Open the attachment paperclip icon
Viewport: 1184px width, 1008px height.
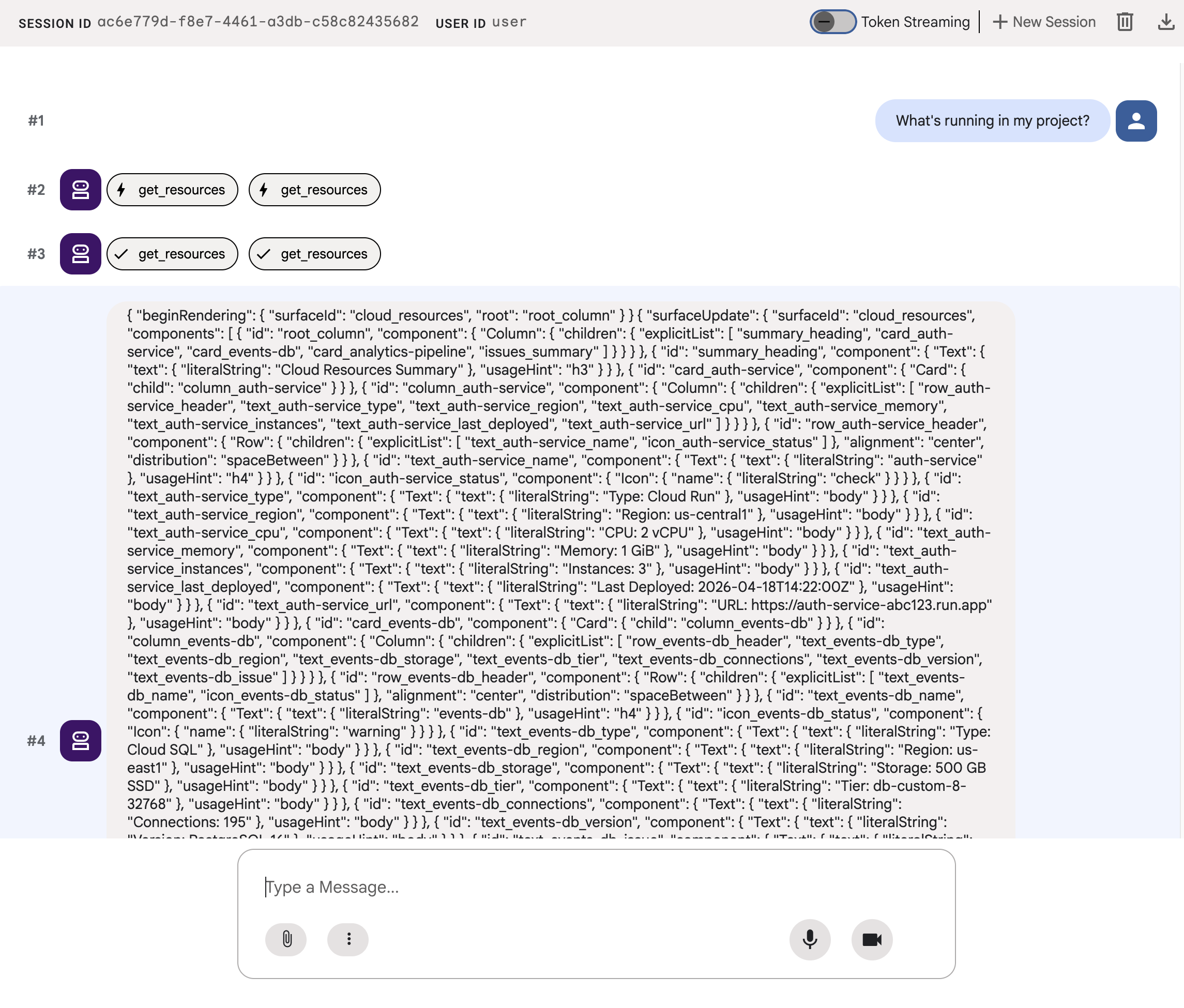286,939
